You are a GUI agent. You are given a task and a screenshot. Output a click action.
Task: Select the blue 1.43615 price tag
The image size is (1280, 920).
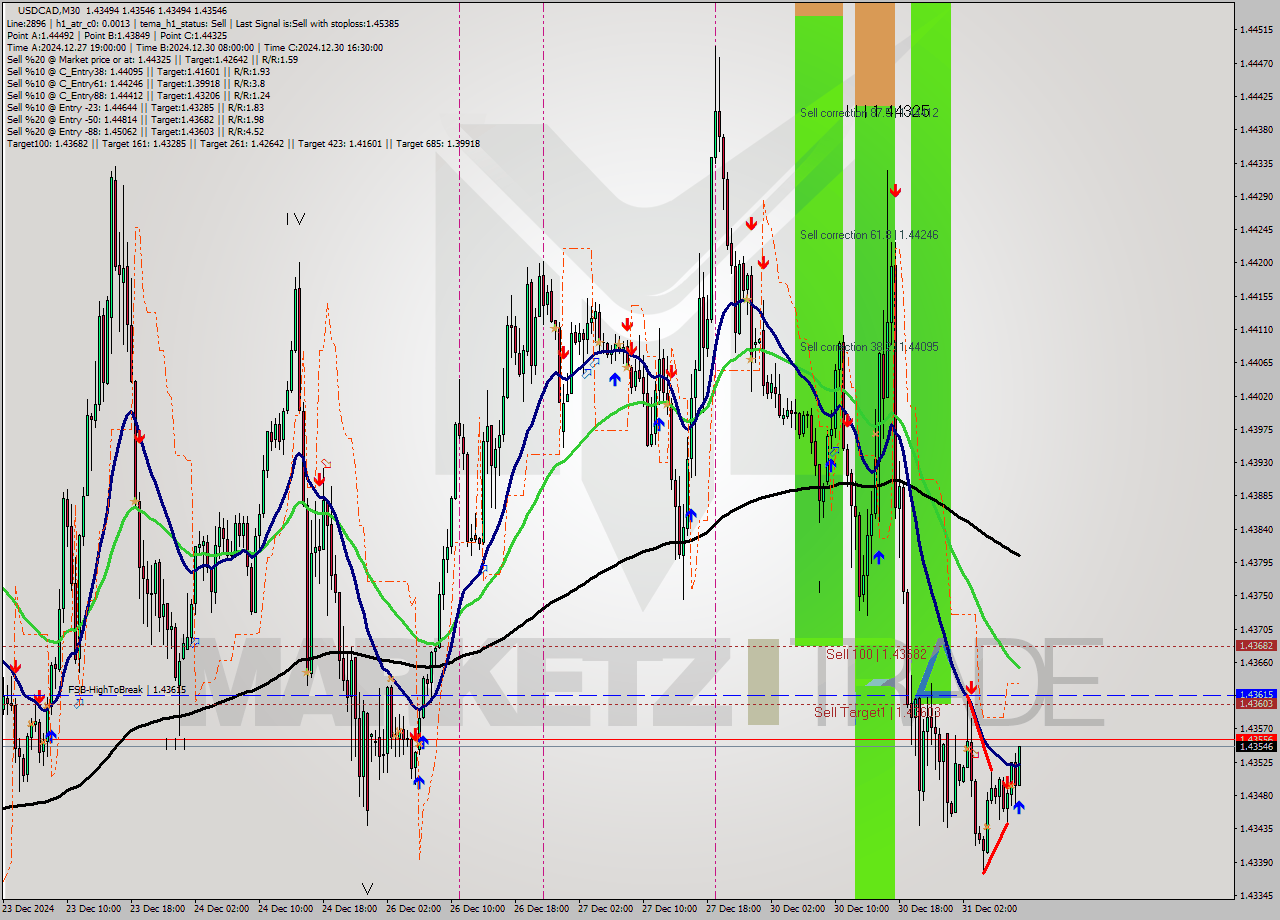tap(1256, 693)
